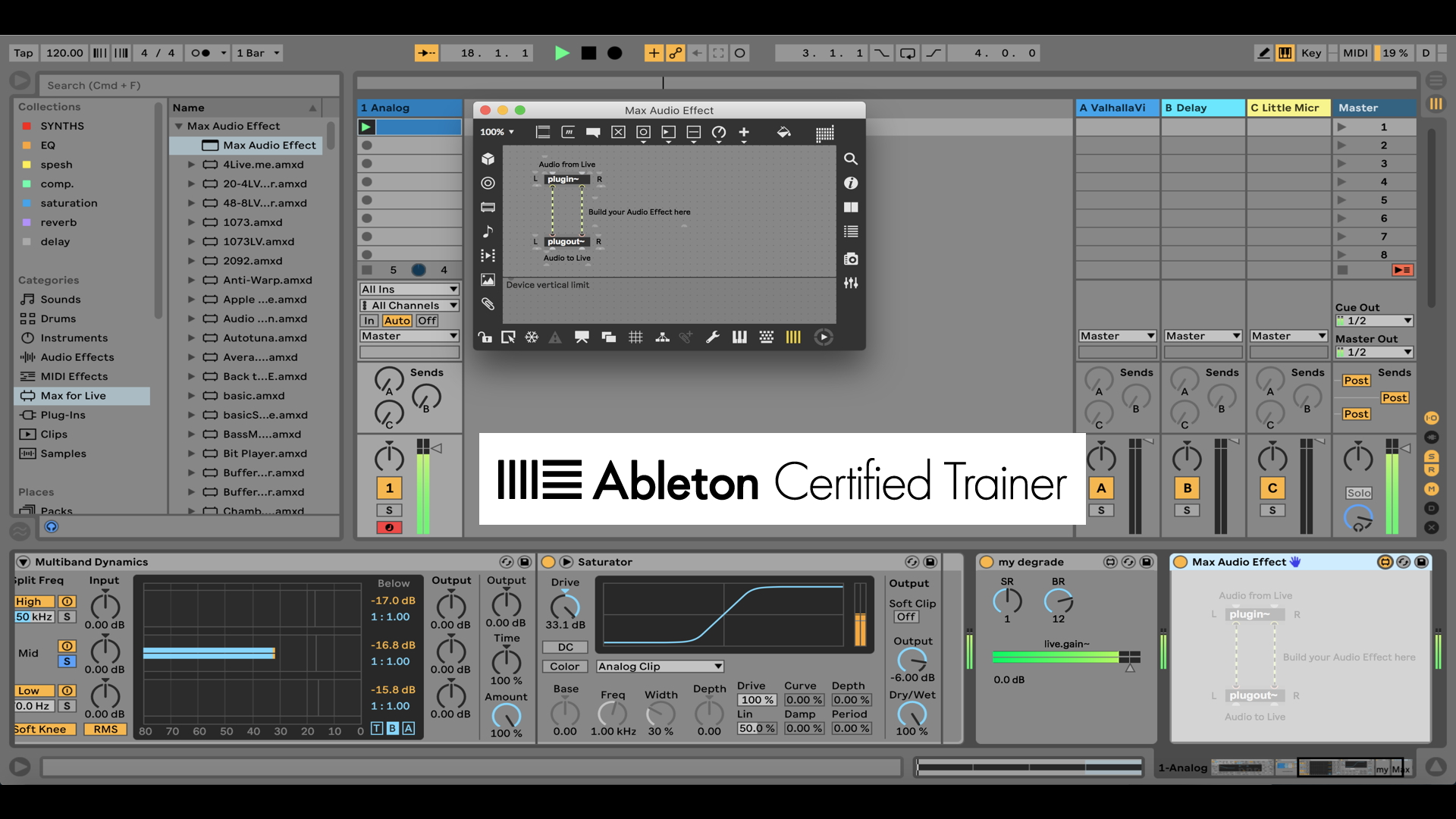The width and height of the screenshot is (1456, 819).
Task: Open the Master Out 1/2 dropdown
Action: click(1374, 352)
